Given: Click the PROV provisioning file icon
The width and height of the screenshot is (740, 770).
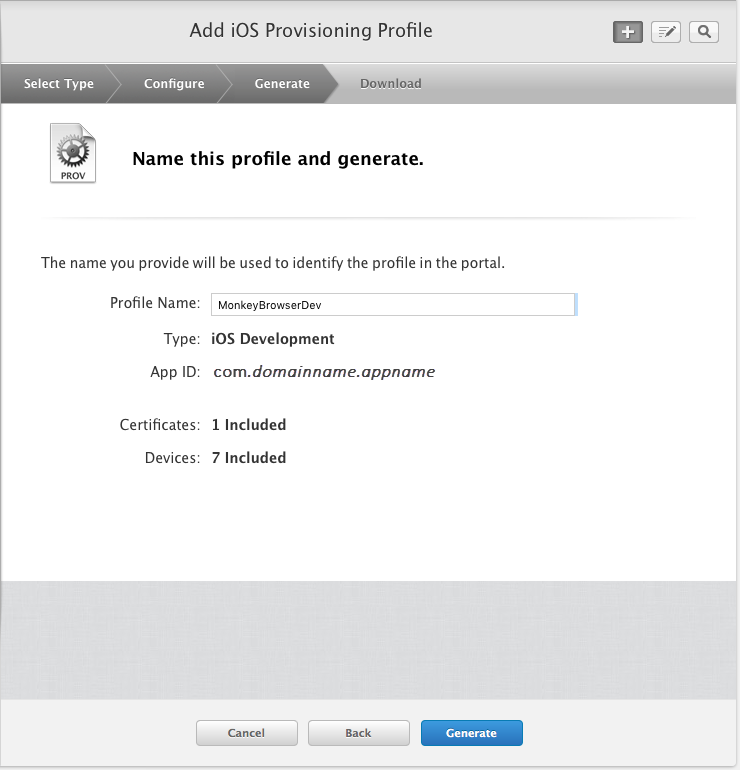Looking at the screenshot, I should pyautogui.click(x=73, y=154).
